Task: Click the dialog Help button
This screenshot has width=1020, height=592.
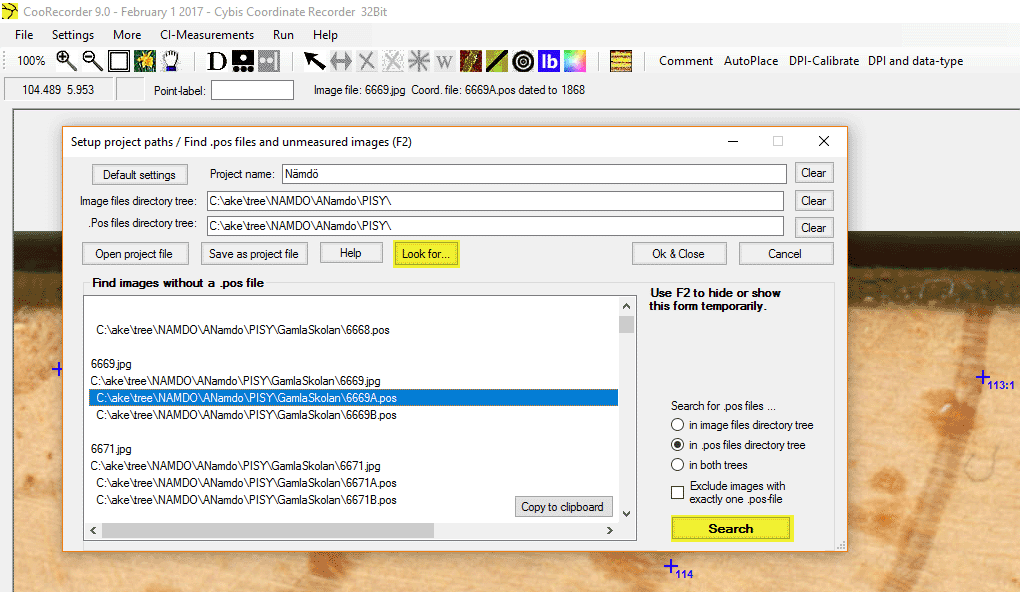Action: pos(351,253)
